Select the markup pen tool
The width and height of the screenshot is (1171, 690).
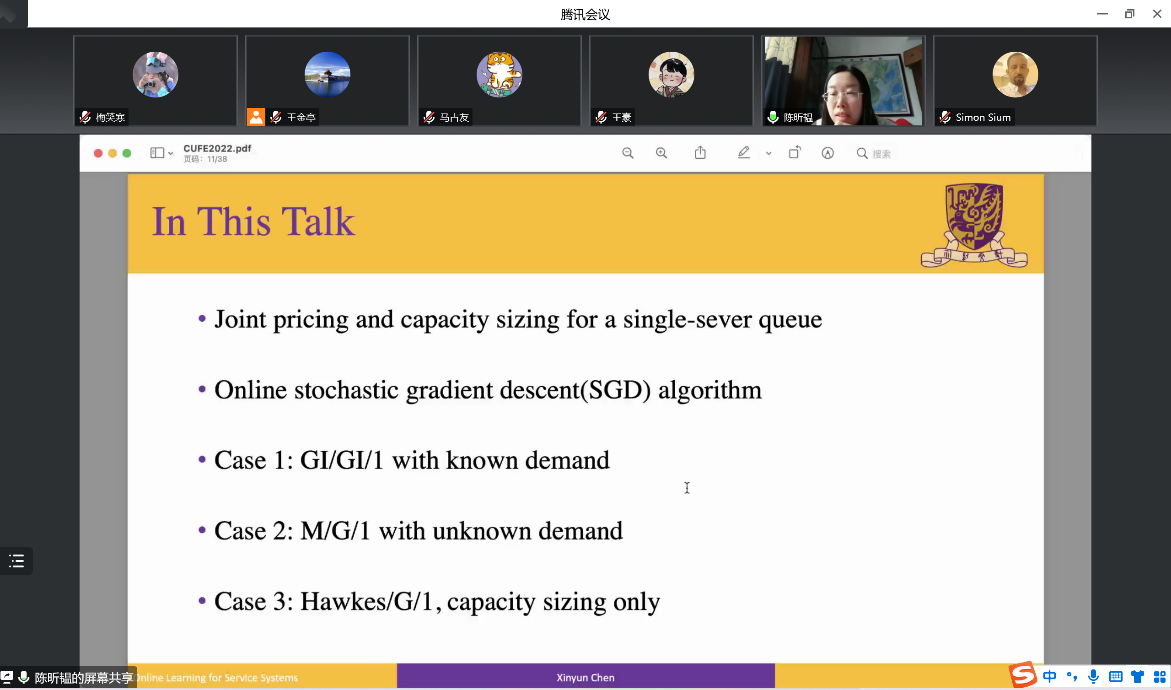743,153
